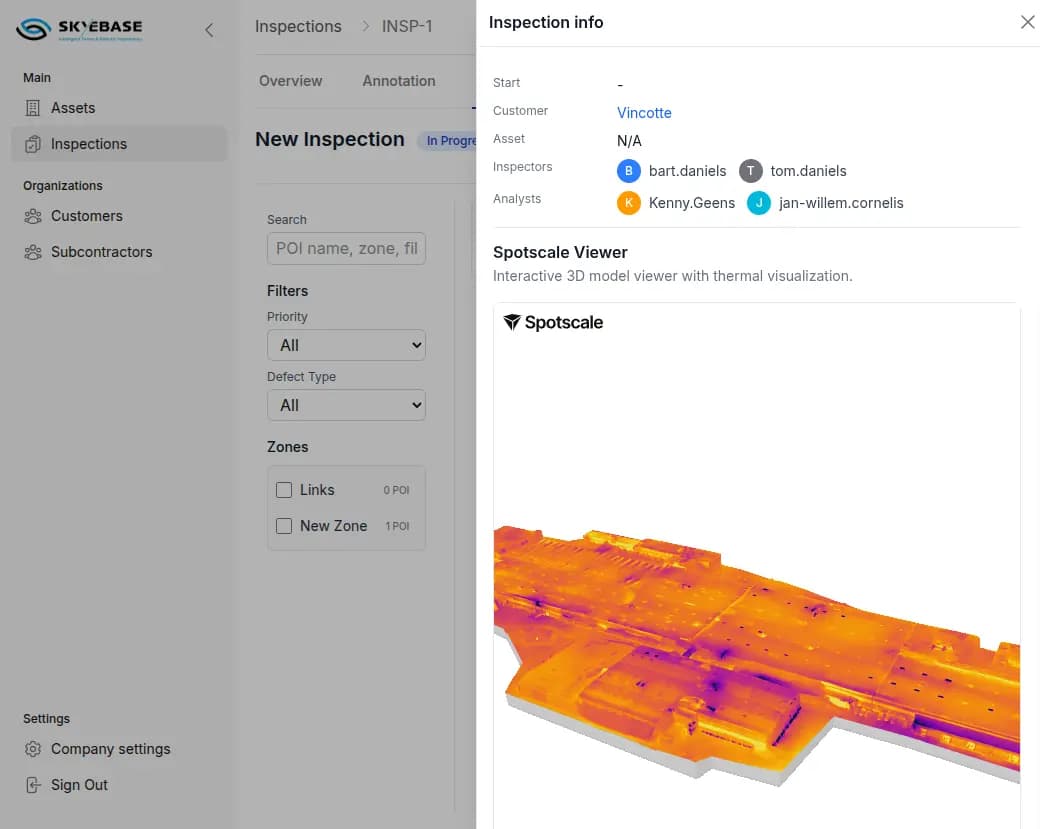Image resolution: width=1040 pixels, height=829 pixels.
Task: Click the Assets building icon
Action: 33,108
